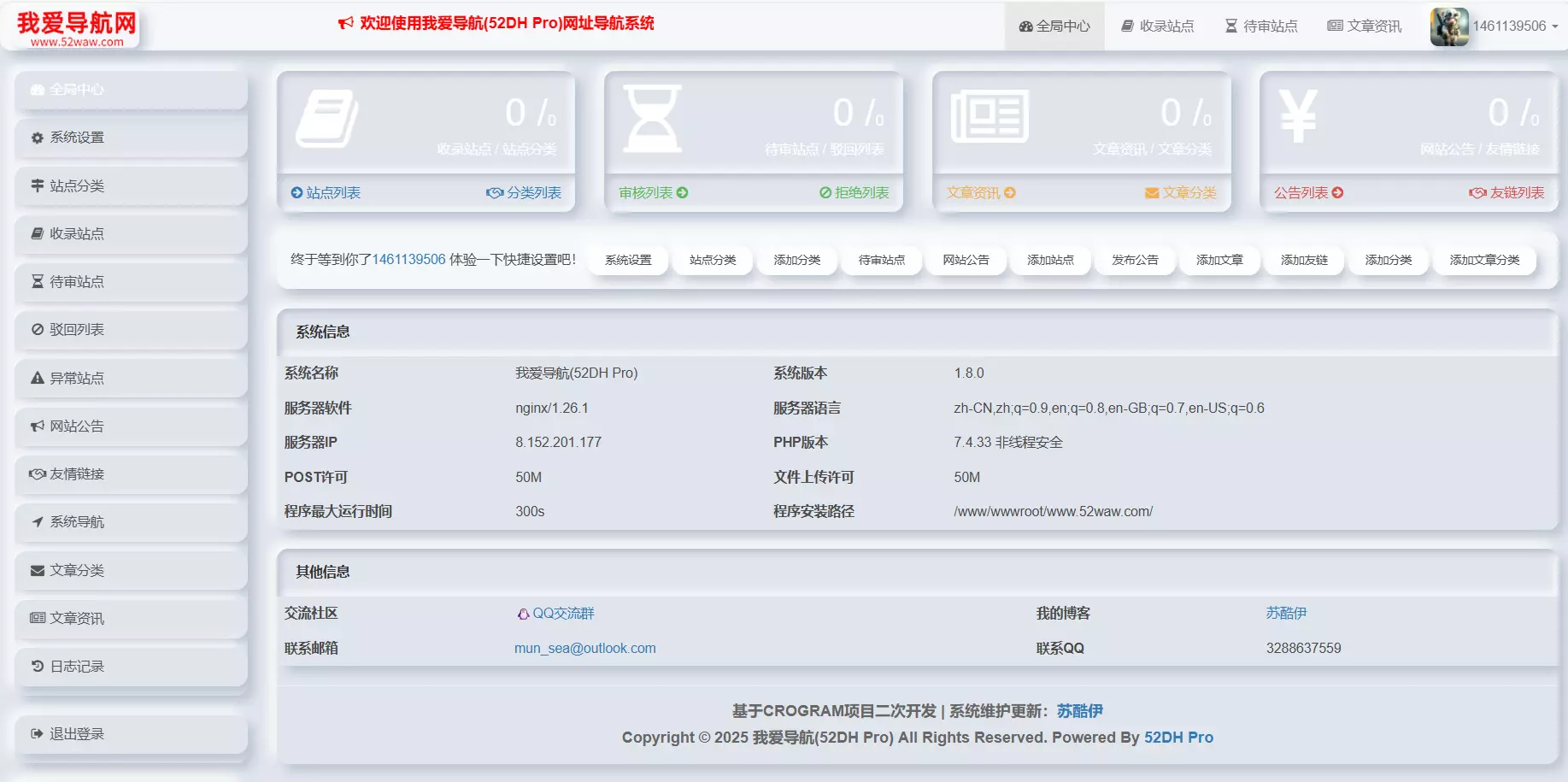Open 异常站点 warning icon in sidebar
Screen dimensions: 1568x782
(37, 377)
